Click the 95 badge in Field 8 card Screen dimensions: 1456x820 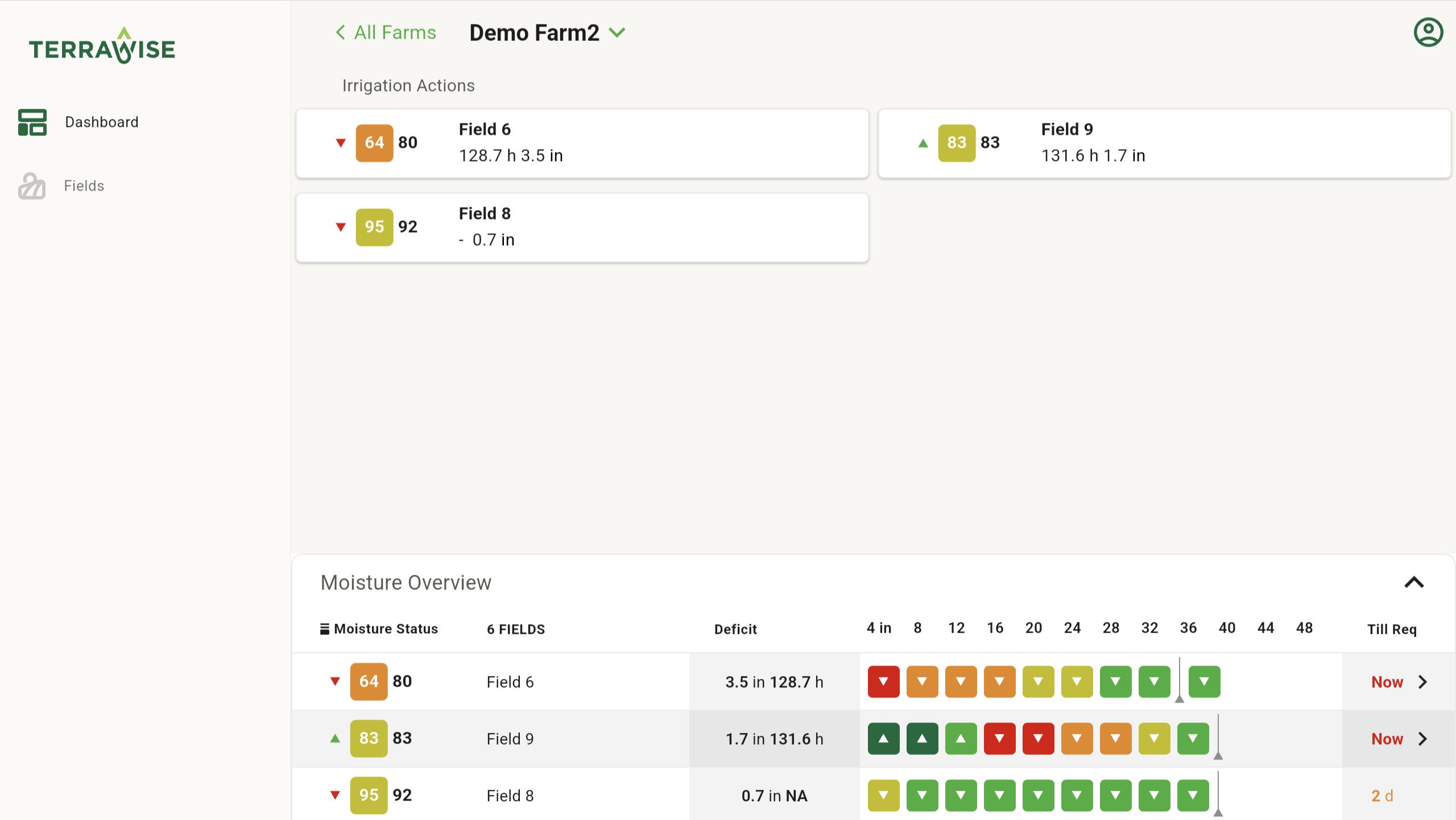pyautogui.click(x=374, y=227)
